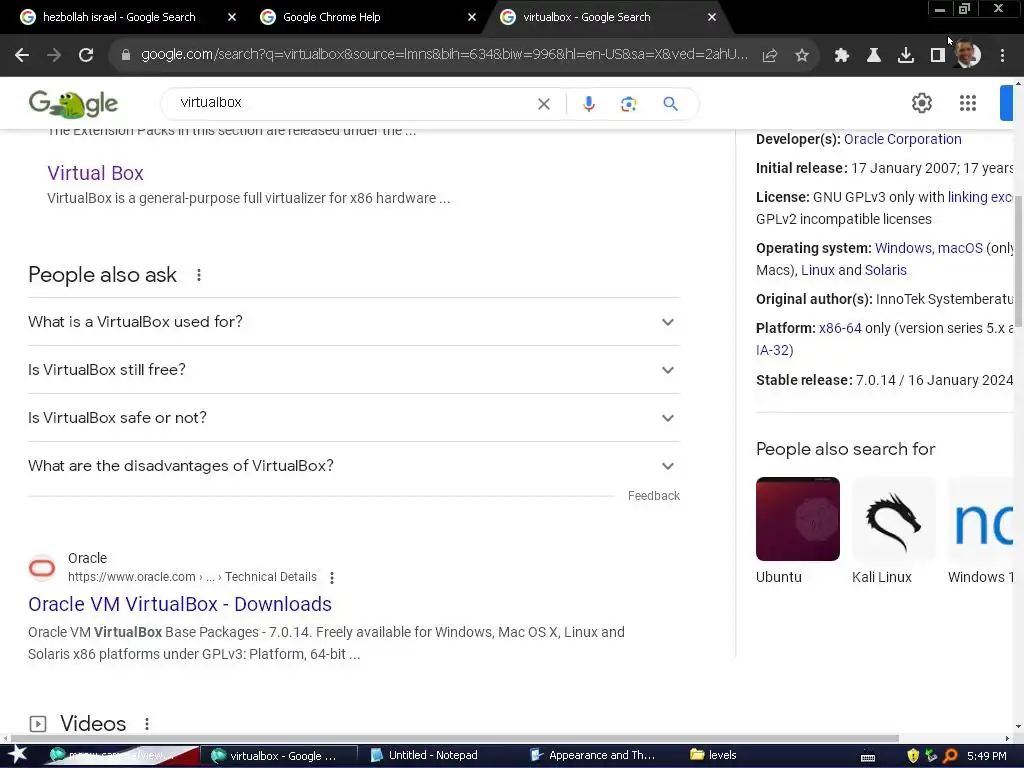Follow the Oracle Corporation developer link
The height and width of the screenshot is (768, 1024).
click(x=903, y=139)
